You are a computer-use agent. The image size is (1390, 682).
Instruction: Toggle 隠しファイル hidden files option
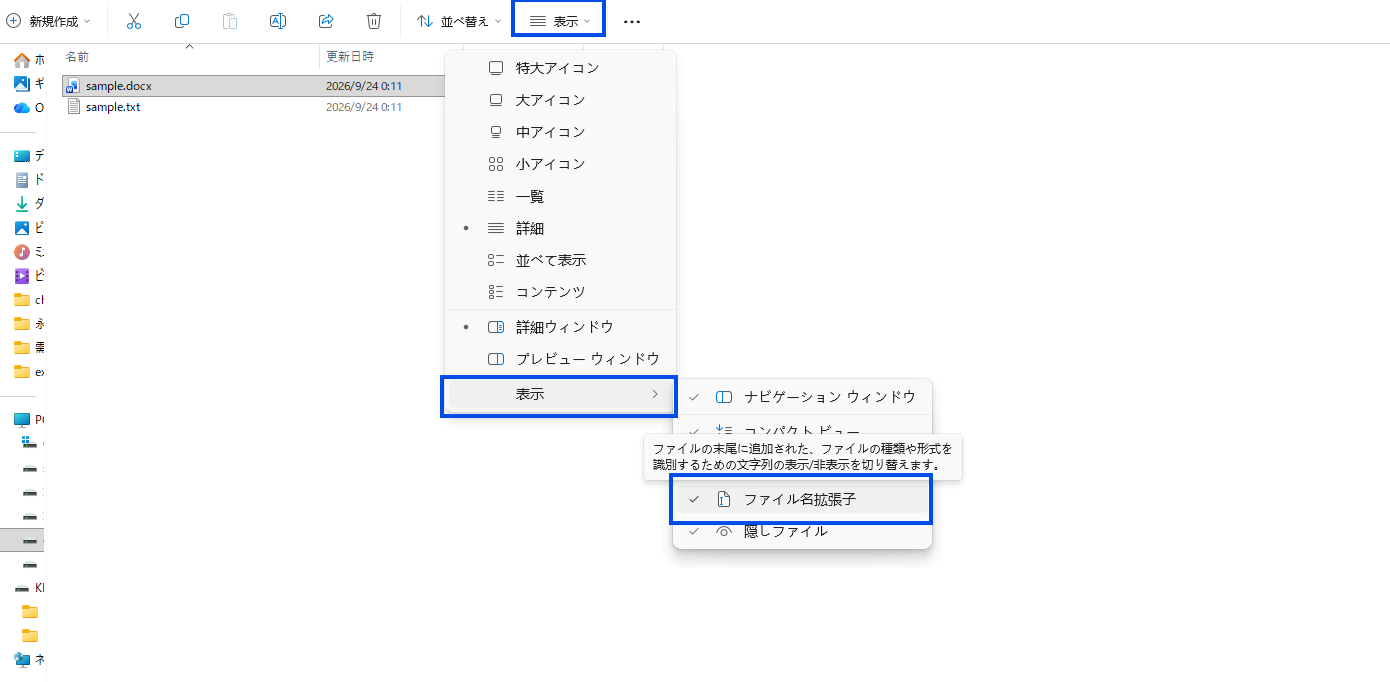tap(802, 531)
